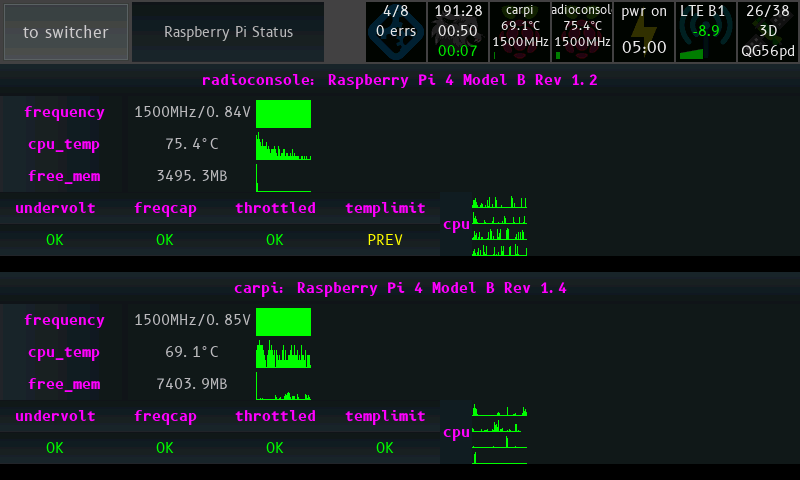Click carpi freqcap OK status
The width and height of the screenshot is (800, 480).
(165, 448)
